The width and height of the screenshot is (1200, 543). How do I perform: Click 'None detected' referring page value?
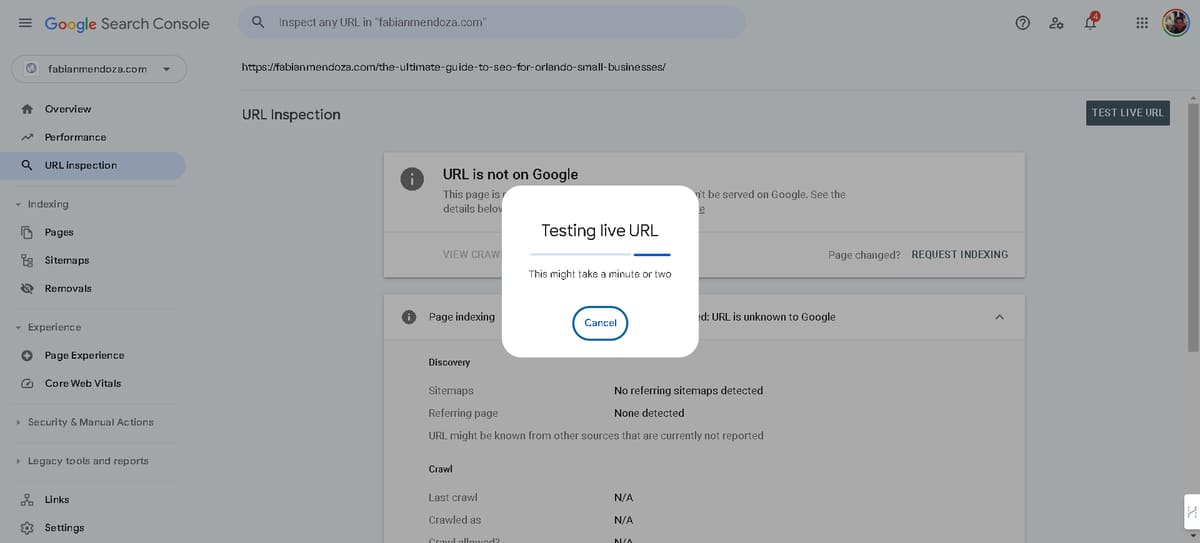coord(649,413)
